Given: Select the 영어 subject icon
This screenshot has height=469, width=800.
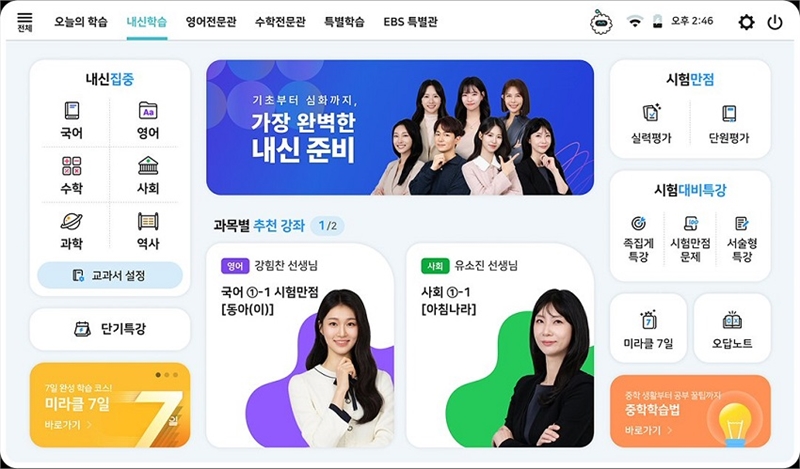Looking at the screenshot, I should tap(148, 111).
